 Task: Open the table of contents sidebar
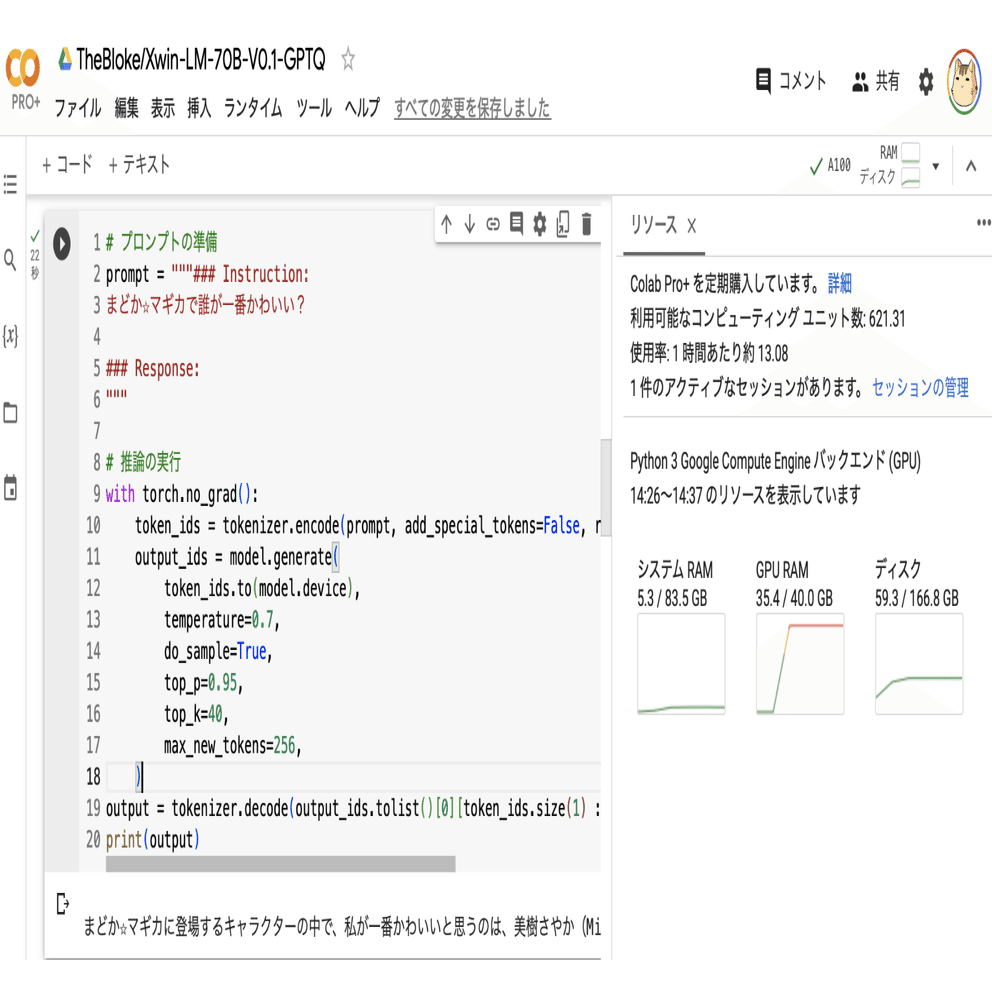(x=12, y=183)
